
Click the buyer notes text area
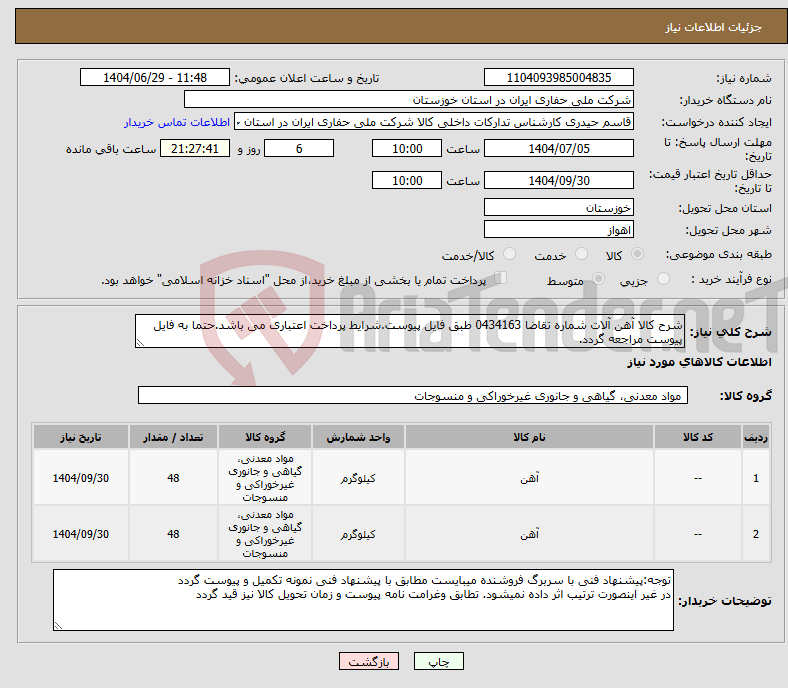pos(363,600)
